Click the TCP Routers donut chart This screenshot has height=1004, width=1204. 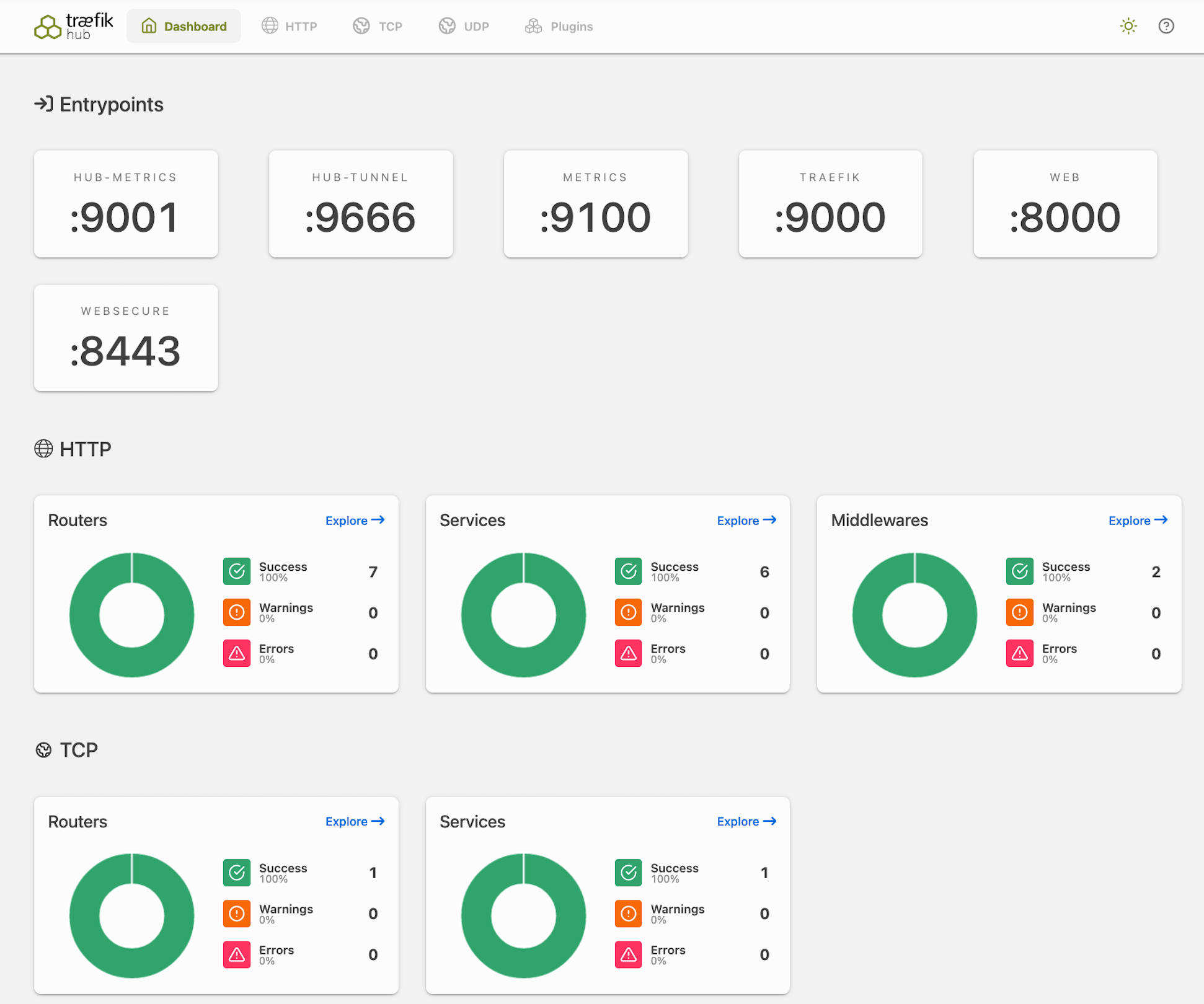tap(131, 915)
